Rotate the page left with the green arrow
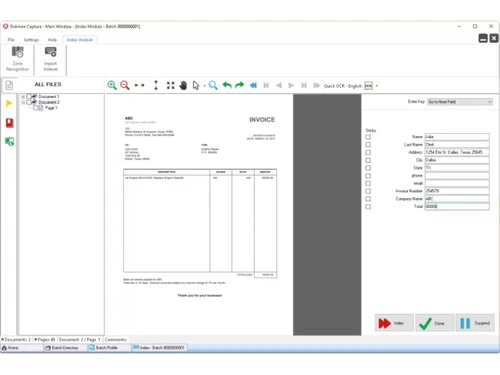500x375 pixels. point(227,85)
